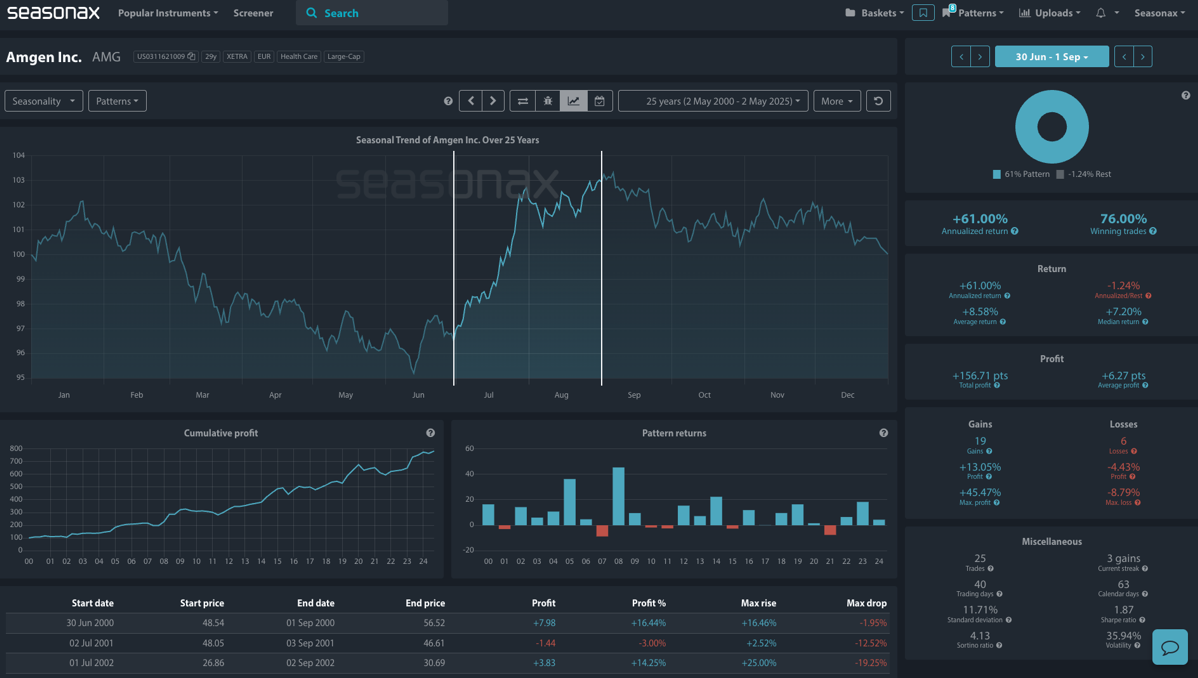Click the bug icon in chart toolbar
This screenshot has height=678, width=1198.
(x=548, y=101)
